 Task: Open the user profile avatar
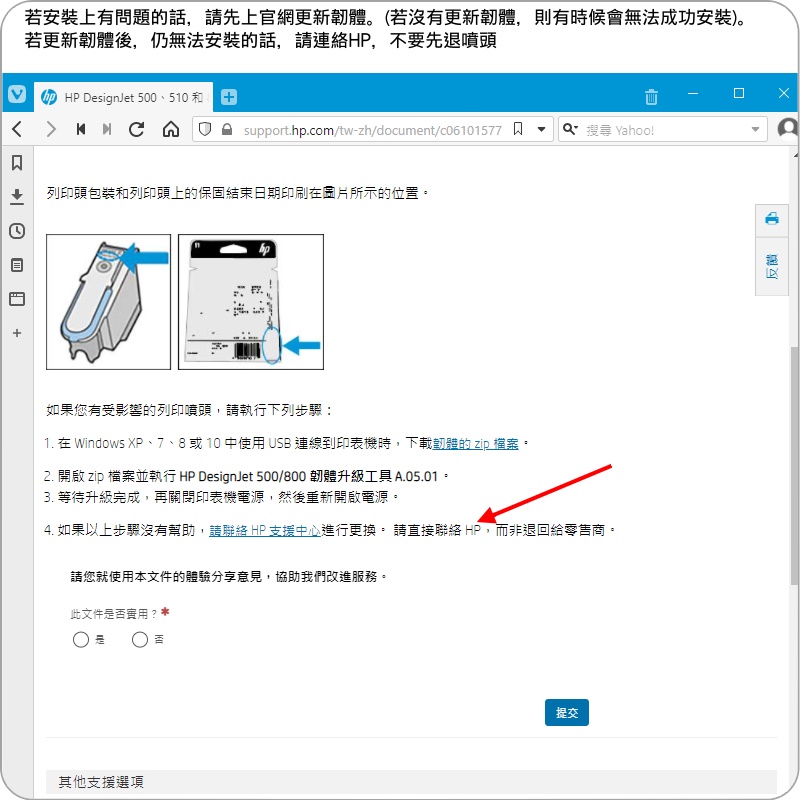click(788, 129)
